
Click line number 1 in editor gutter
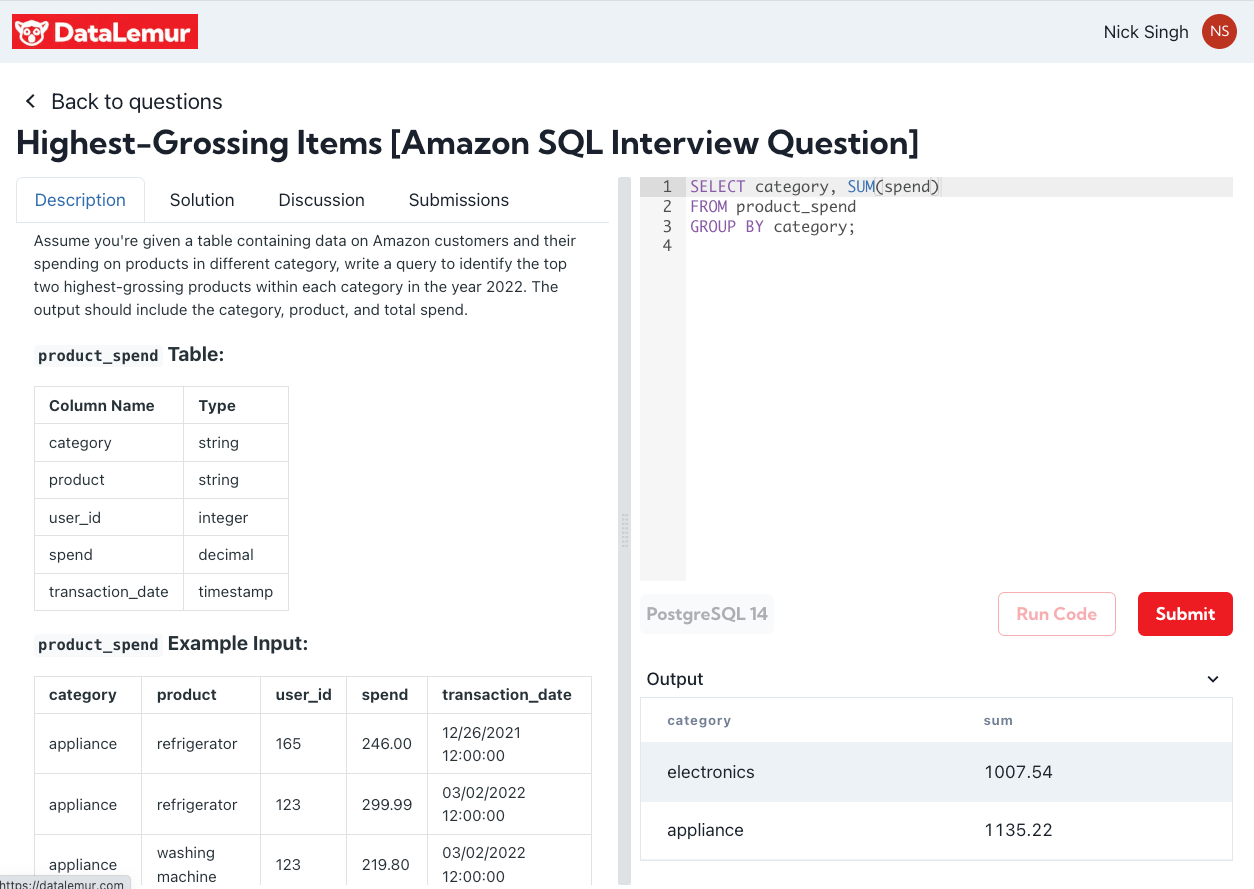tap(666, 187)
